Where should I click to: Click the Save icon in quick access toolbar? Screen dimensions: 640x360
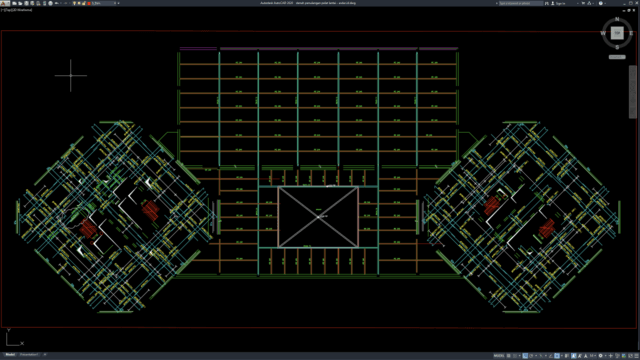[26, 3]
